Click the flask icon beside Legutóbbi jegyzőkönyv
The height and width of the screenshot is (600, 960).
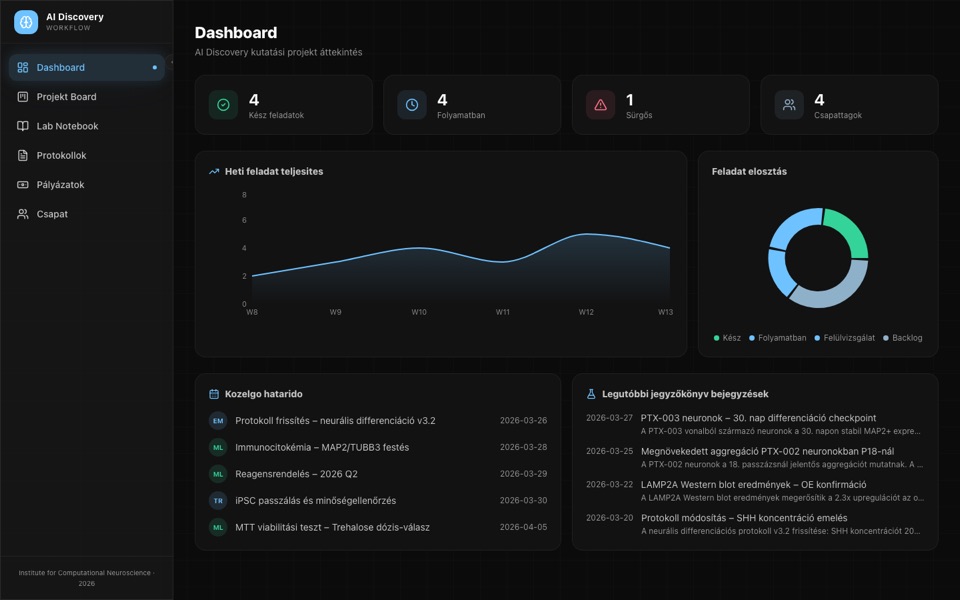click(591, 394)
